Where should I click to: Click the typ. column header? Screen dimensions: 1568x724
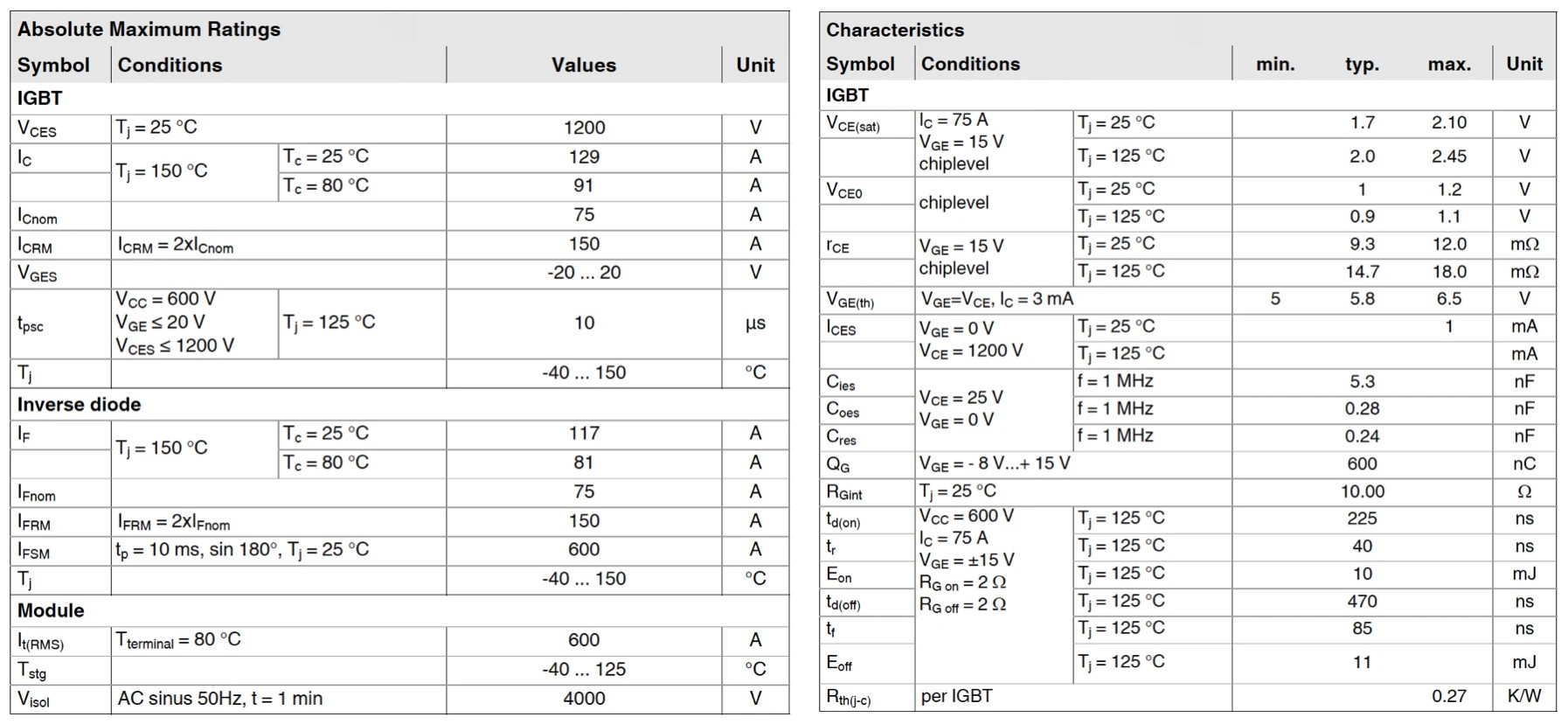click(1362, 65)
